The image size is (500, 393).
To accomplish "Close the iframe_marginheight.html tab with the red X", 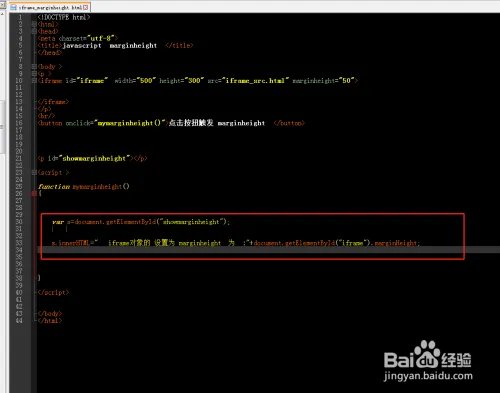I will pyautogui.click(x=86, y=7).
